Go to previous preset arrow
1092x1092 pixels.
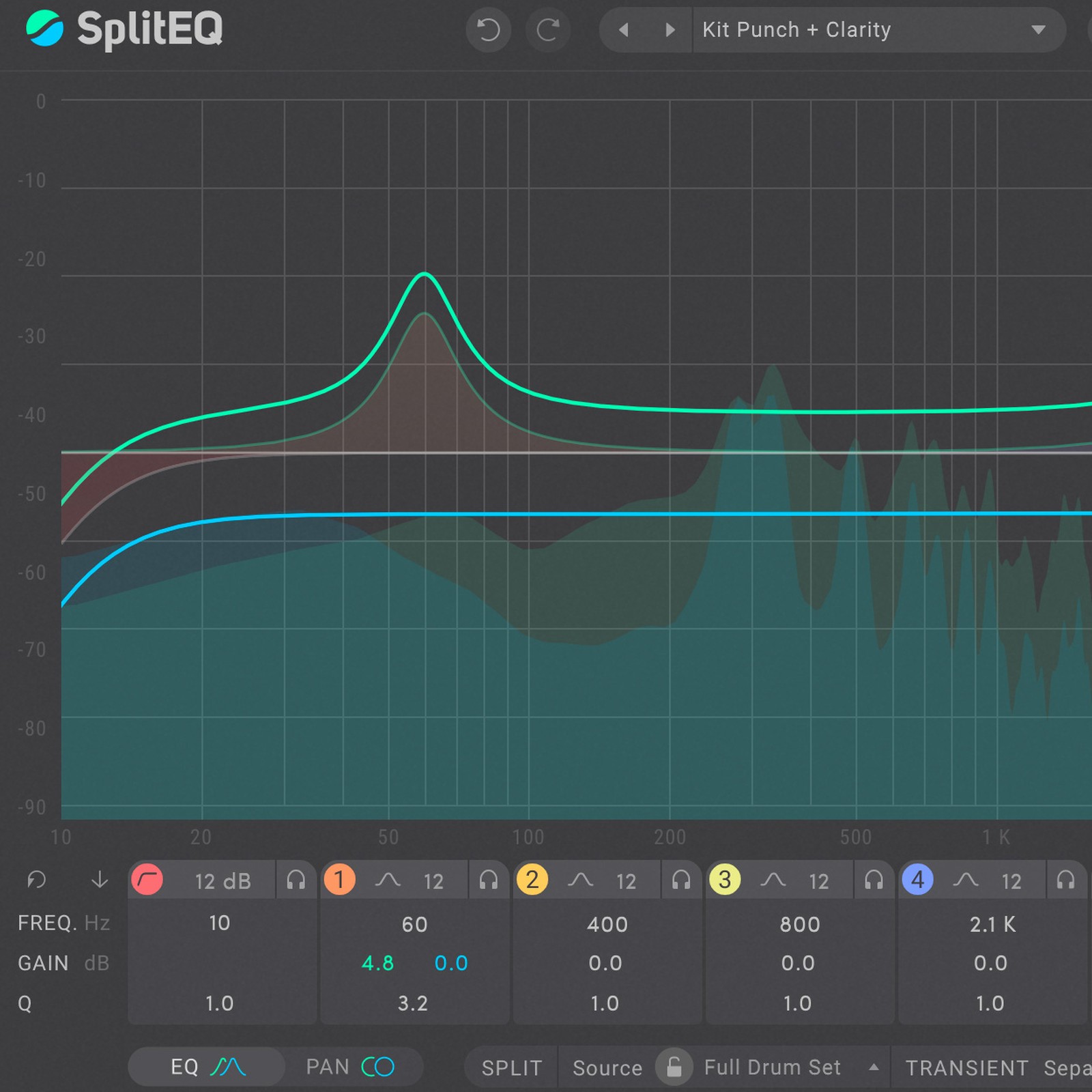623,30
